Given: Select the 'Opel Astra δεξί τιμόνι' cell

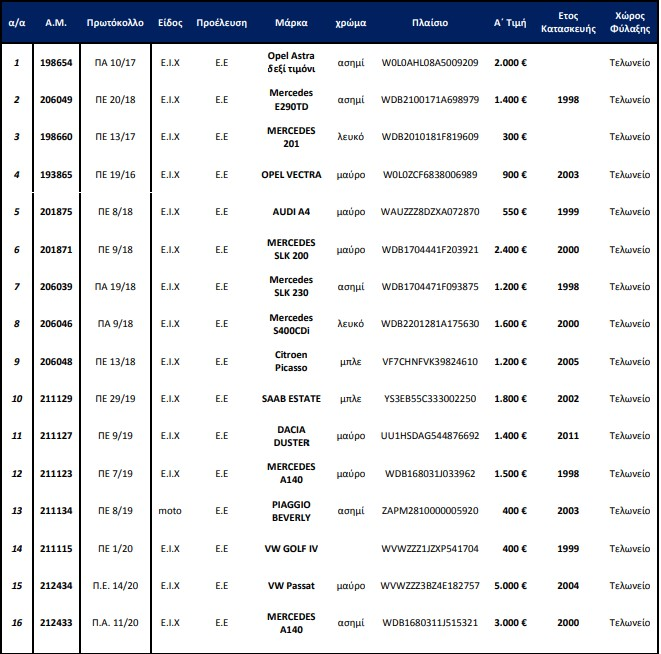Looking at the screenshot, I should coord(291,63).
